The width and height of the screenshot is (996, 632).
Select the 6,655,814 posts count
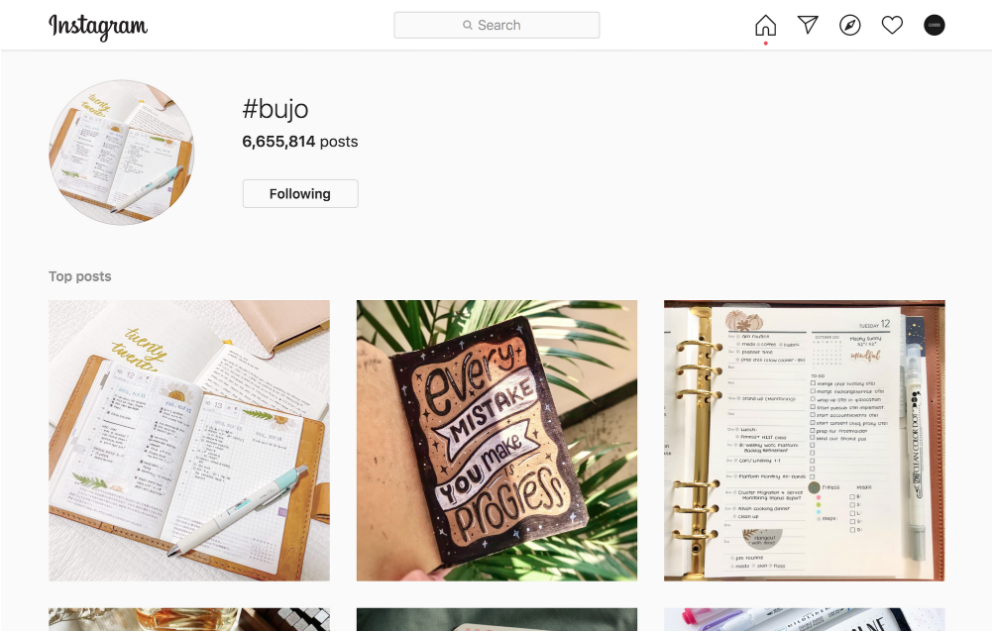(300, 142)
